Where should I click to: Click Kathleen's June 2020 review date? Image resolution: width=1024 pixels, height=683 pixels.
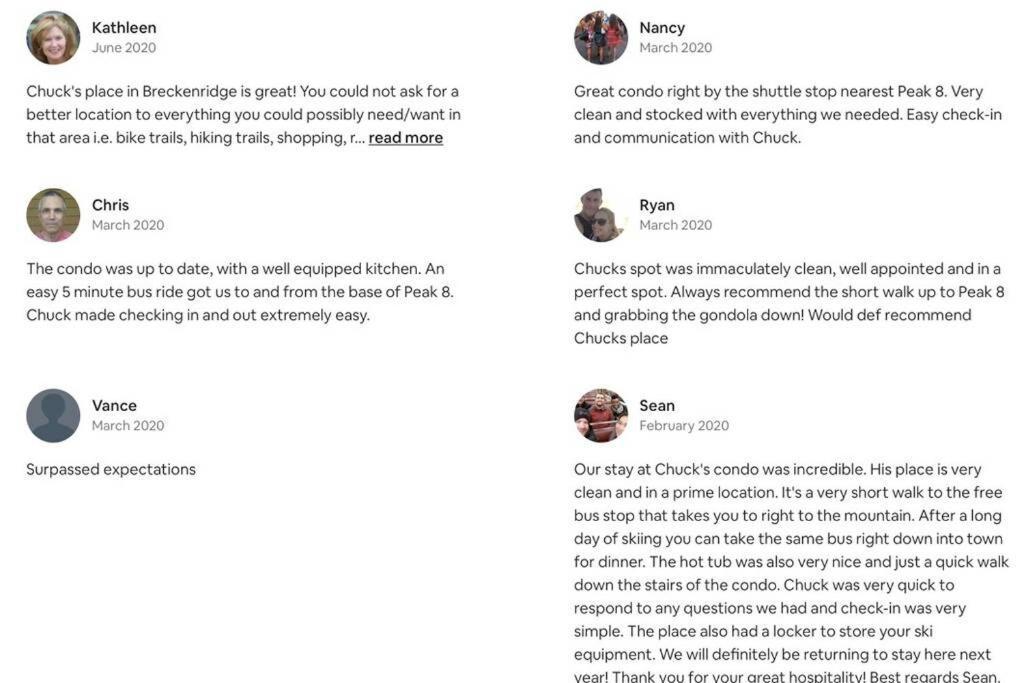tap(123, 48)
